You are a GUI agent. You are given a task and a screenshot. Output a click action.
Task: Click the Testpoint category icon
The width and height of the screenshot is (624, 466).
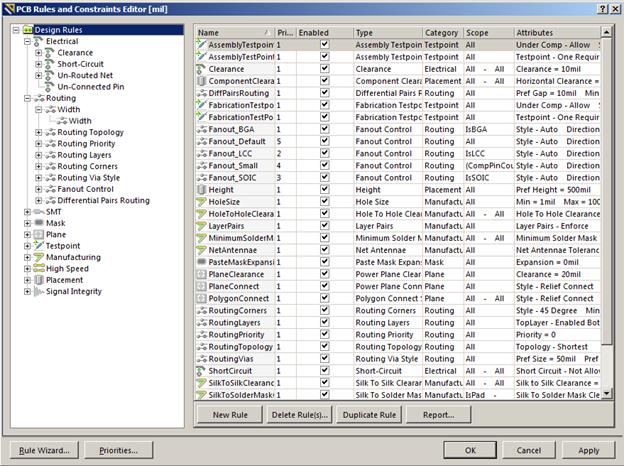pos(39,246)
